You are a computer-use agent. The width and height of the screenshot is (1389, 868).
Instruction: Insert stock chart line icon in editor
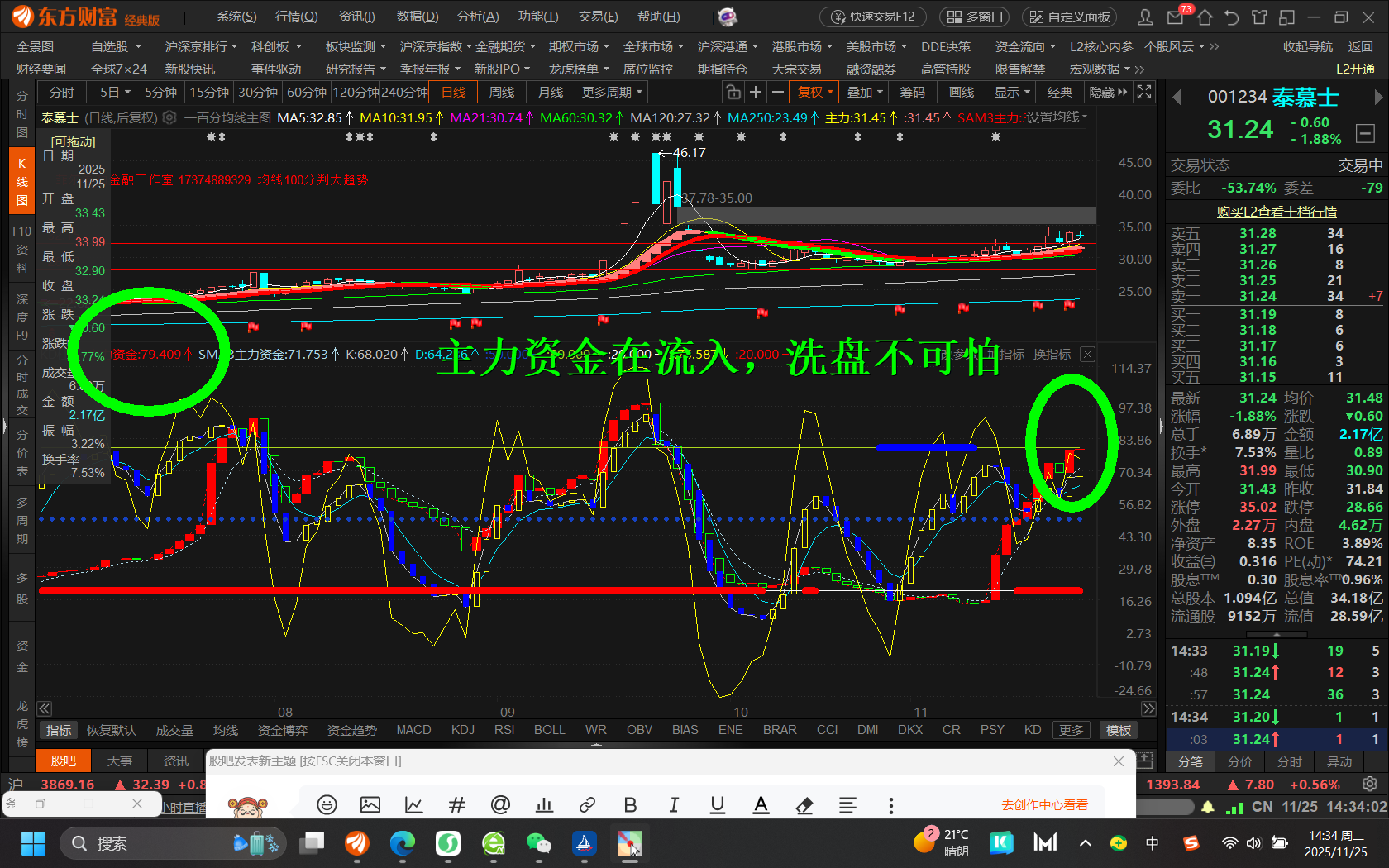(x=413, y=804)
